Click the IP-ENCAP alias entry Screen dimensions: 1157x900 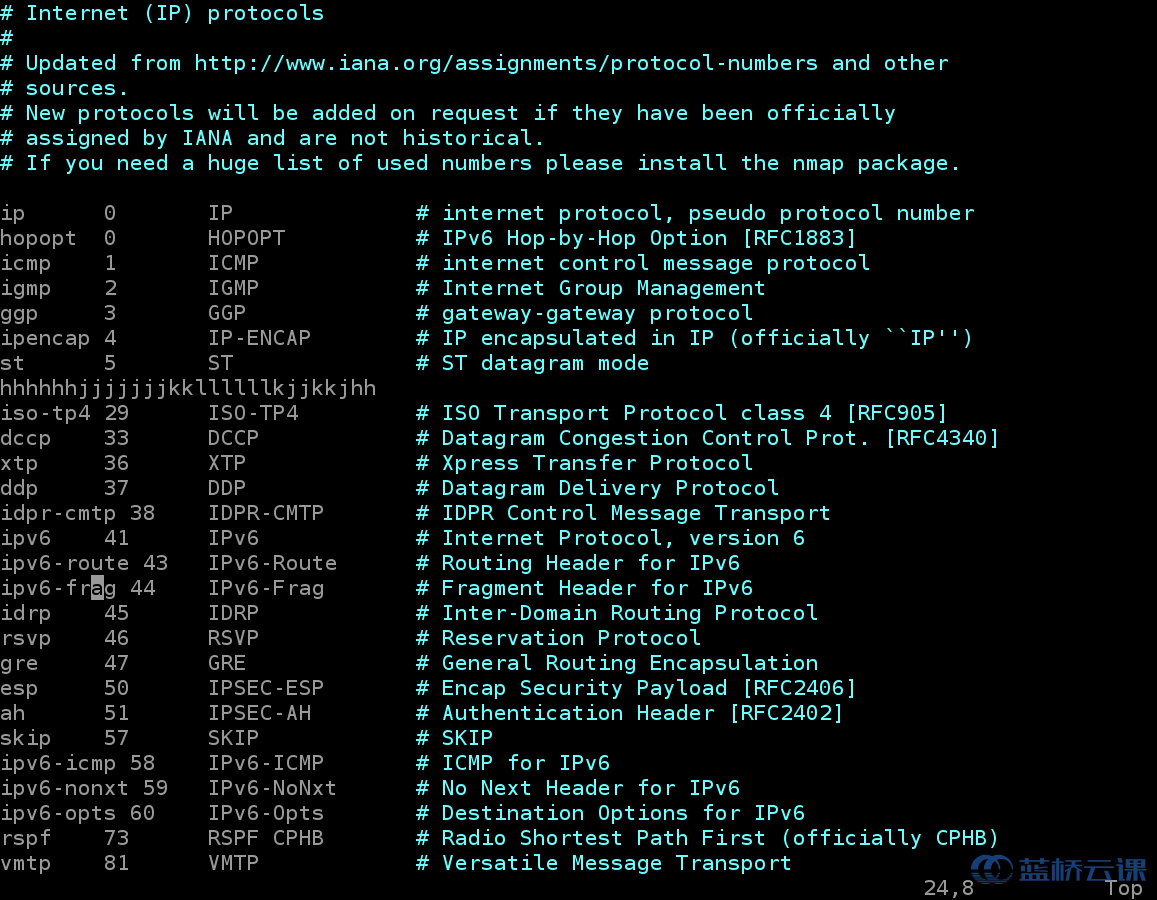tap(259, 338)
